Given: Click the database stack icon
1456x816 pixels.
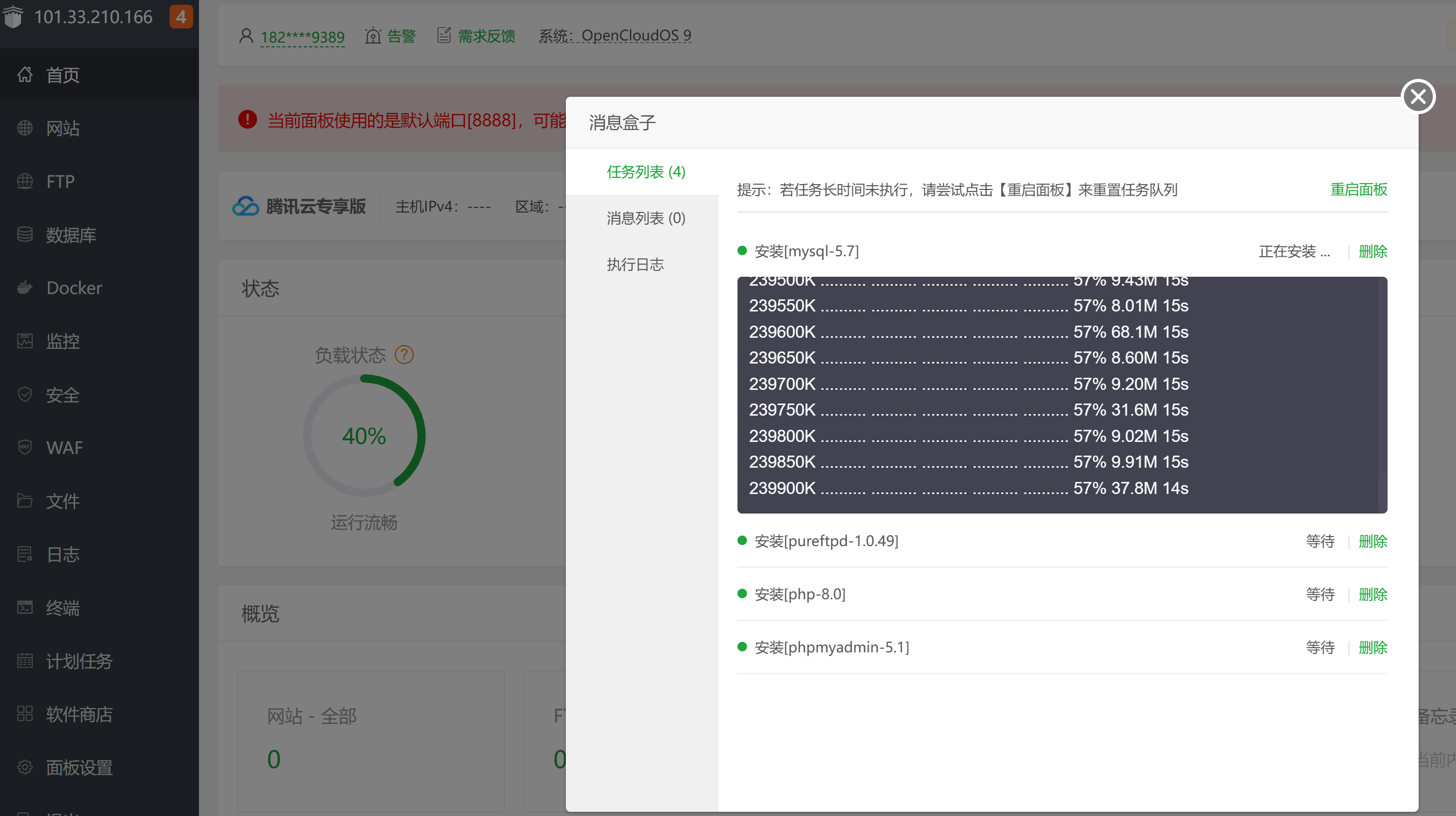Looking at the screenshot, I should pyautogui.click(x=24, y=235).
